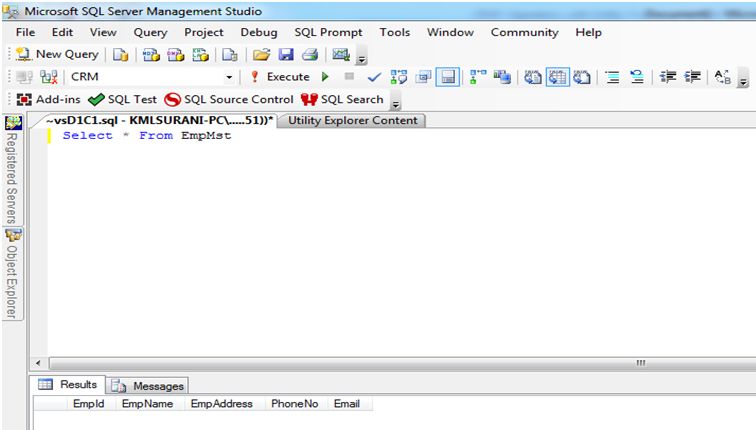The height and width of the screenshot is (430, 756).
Task: Comment out the selected lines icon
Action: 612,77
